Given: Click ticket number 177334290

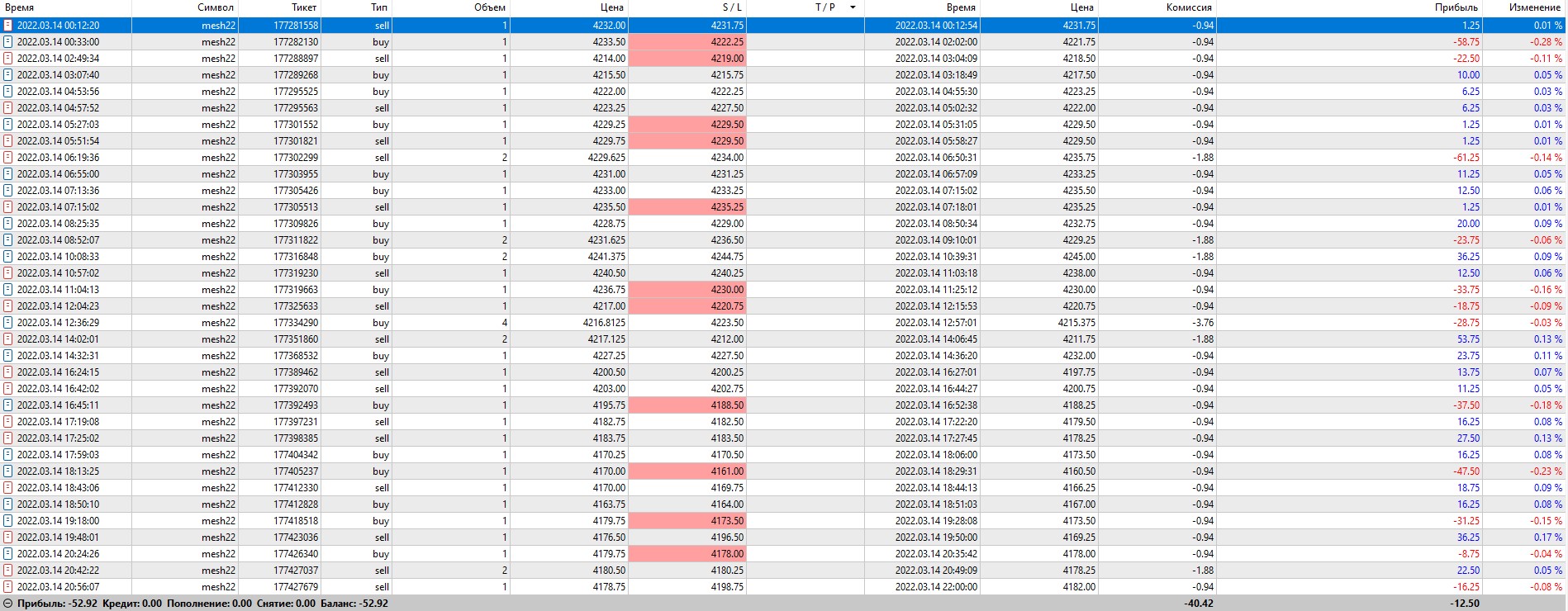Looking at the screenshot, I should pyautogui.click(x=296, y=323).
